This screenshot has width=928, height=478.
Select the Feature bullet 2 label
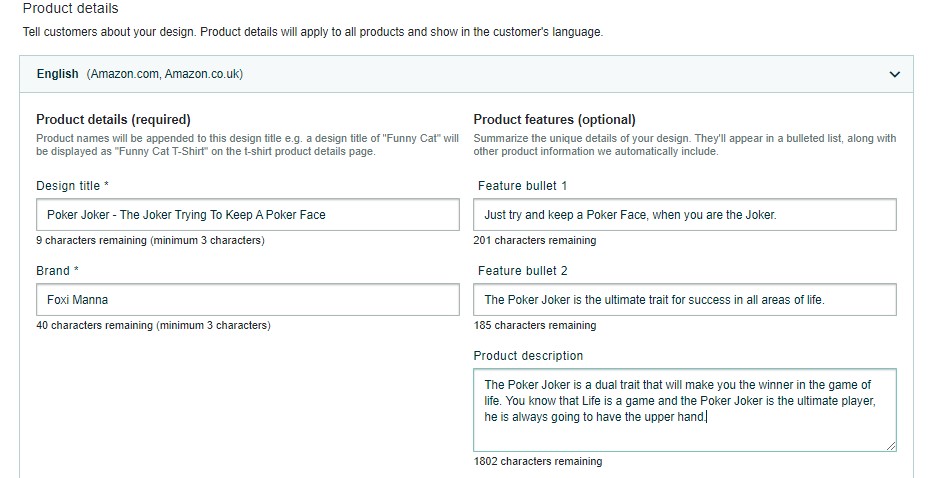tap(523, 271)
